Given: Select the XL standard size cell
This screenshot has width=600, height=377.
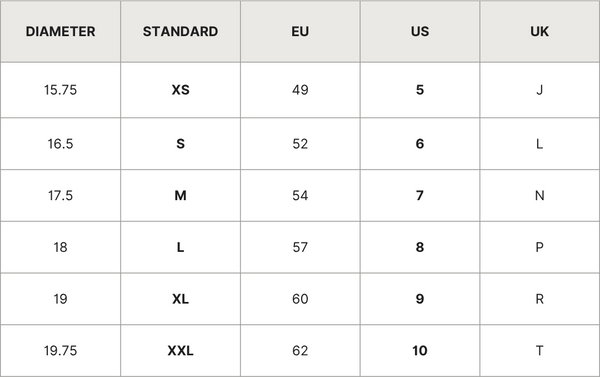Looking at the screenshot, I should [x=180, y=299].
